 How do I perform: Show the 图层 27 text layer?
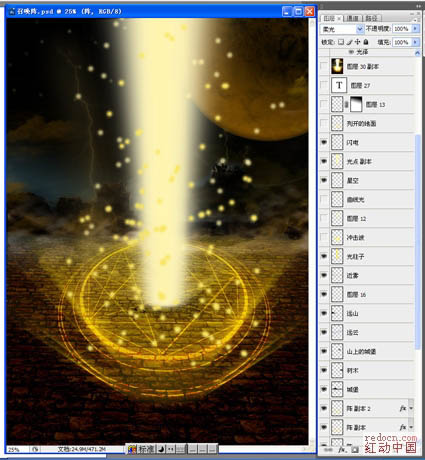tap(324, 85)
